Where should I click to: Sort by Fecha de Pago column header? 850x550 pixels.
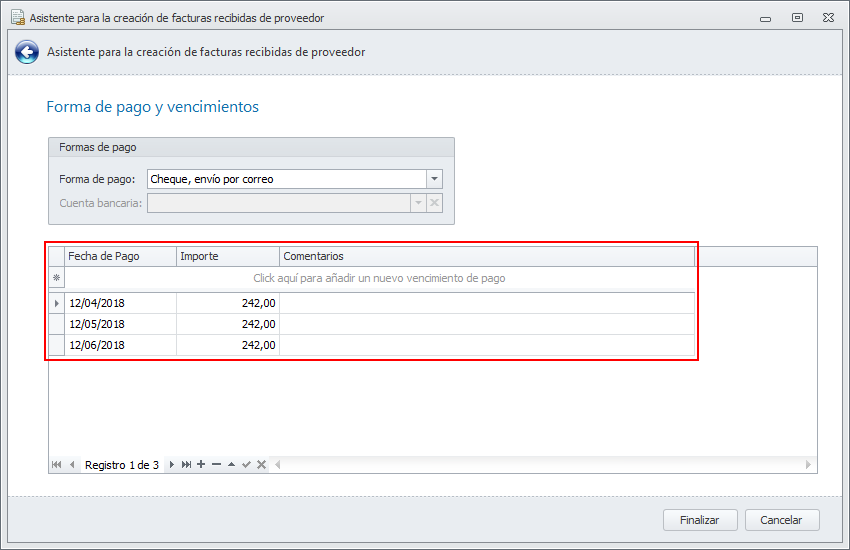click(x=120, y=256)
